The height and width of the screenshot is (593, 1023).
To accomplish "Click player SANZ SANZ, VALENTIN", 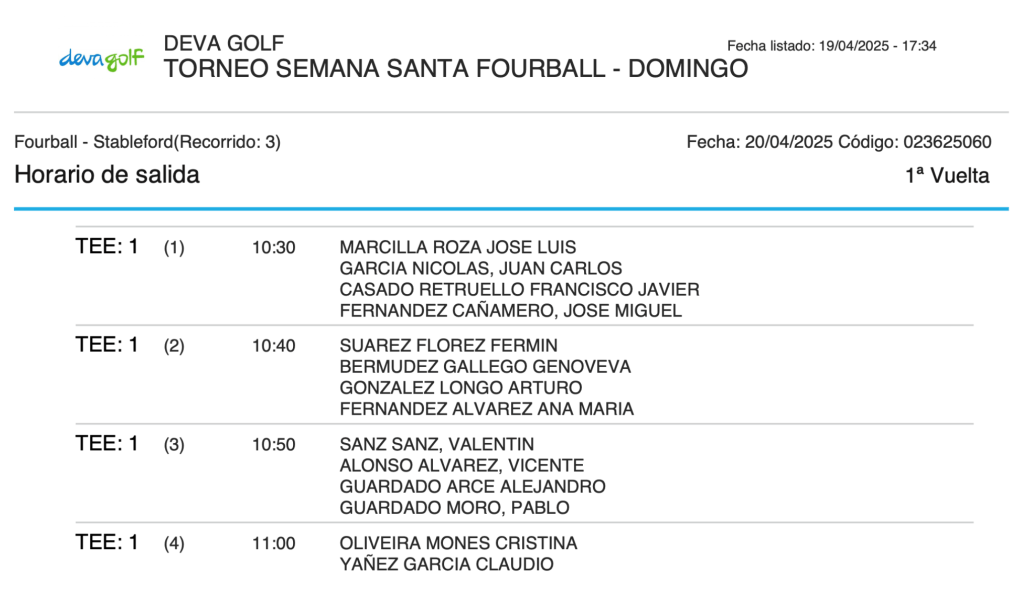I will (x=437, y=444).
